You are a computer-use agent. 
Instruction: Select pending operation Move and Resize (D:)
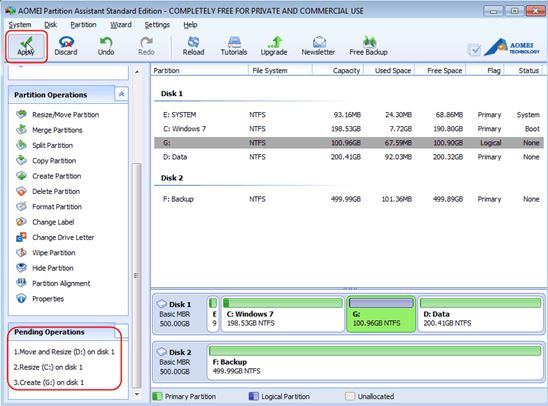(x=64, y=352)
